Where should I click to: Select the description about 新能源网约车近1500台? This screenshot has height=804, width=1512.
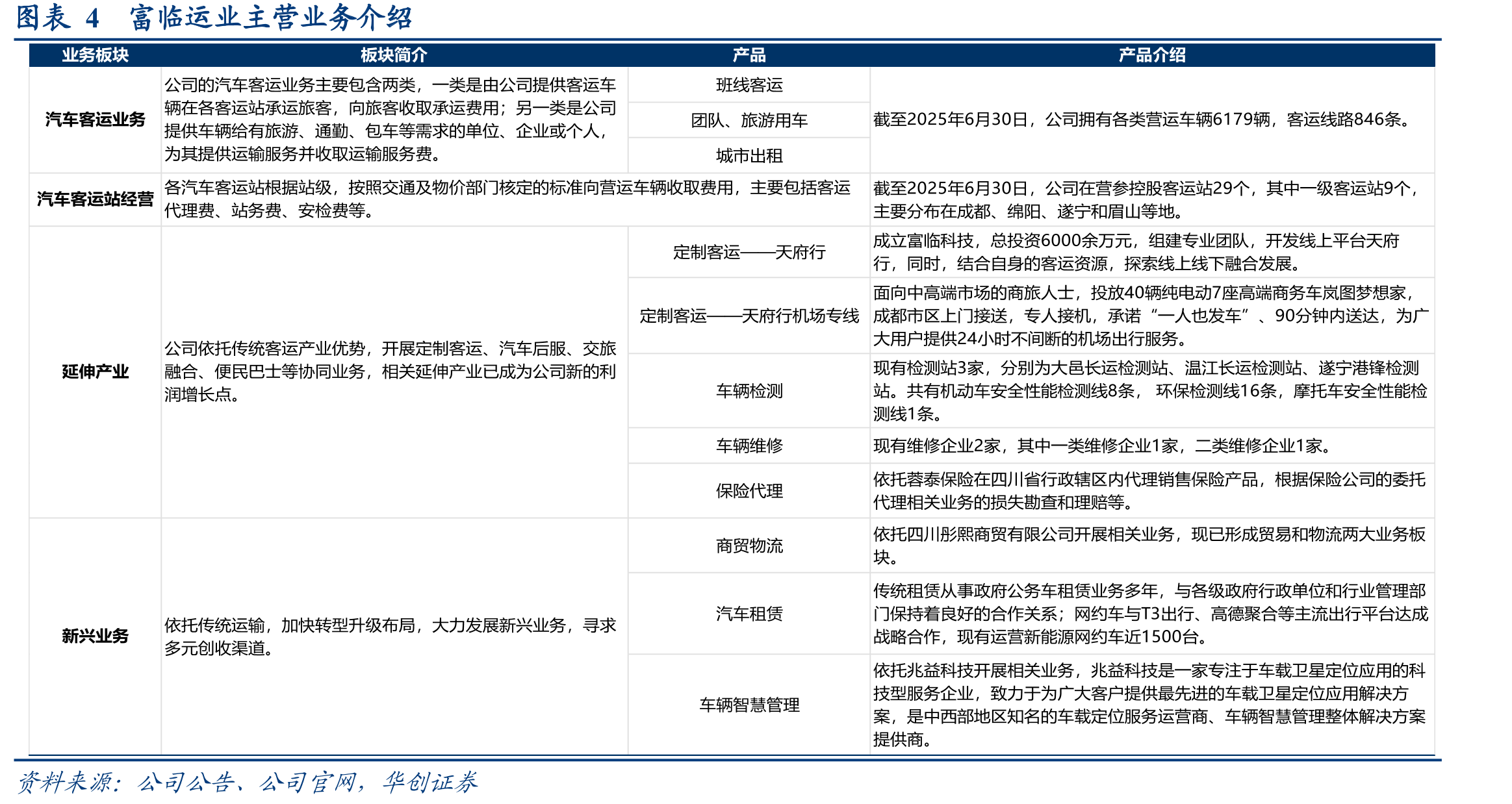pyautogui.click(x=1151, y=614)
